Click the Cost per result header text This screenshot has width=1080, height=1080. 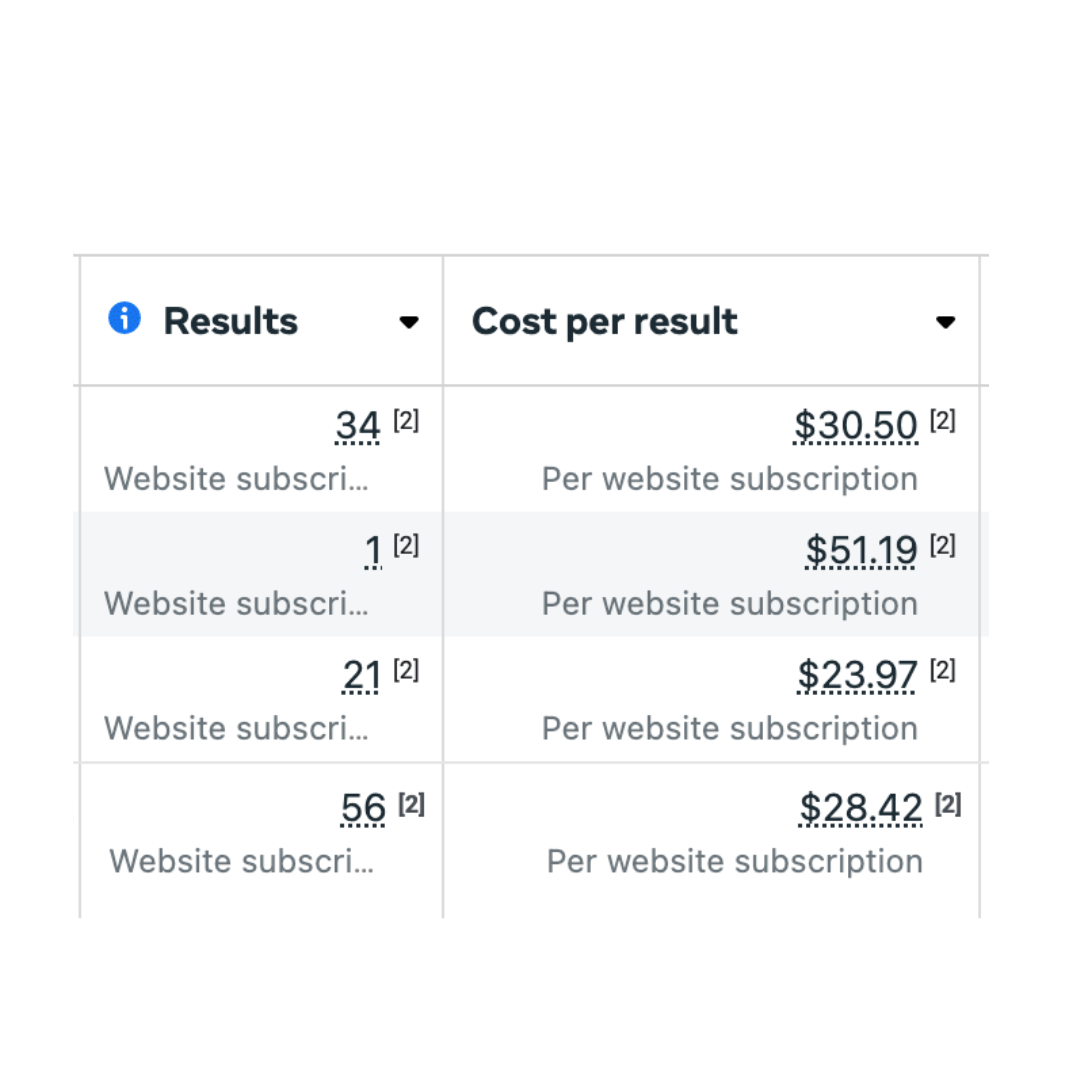tap(604, 322)
